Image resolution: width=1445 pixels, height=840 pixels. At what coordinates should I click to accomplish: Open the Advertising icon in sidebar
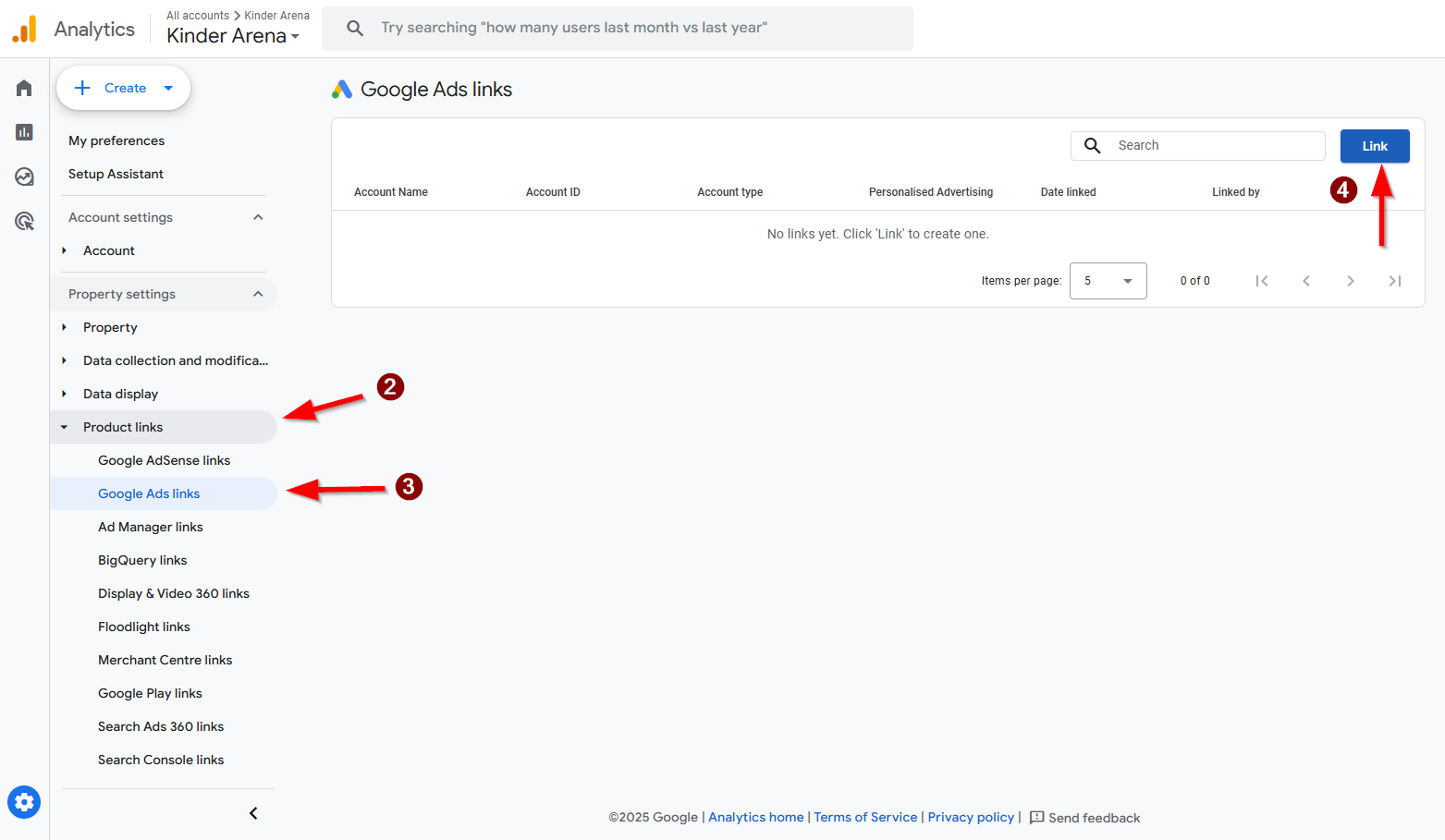point(24,221)
